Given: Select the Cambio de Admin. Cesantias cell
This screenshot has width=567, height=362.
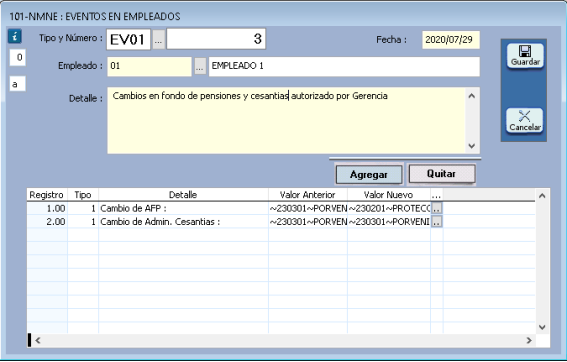Looking at the screenshot, I should coord(183,222).
